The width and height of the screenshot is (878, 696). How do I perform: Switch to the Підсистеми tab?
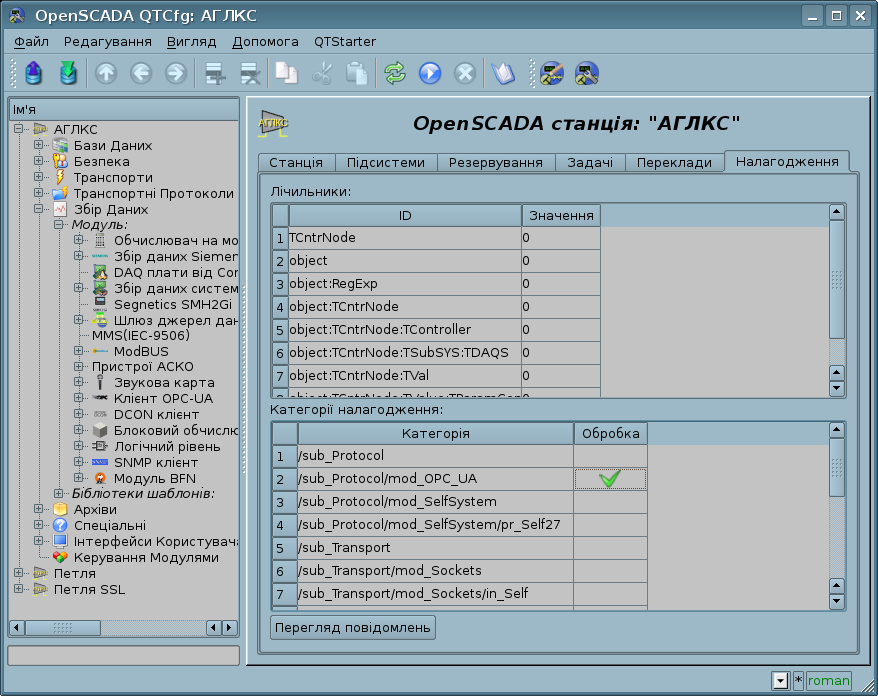385,162
